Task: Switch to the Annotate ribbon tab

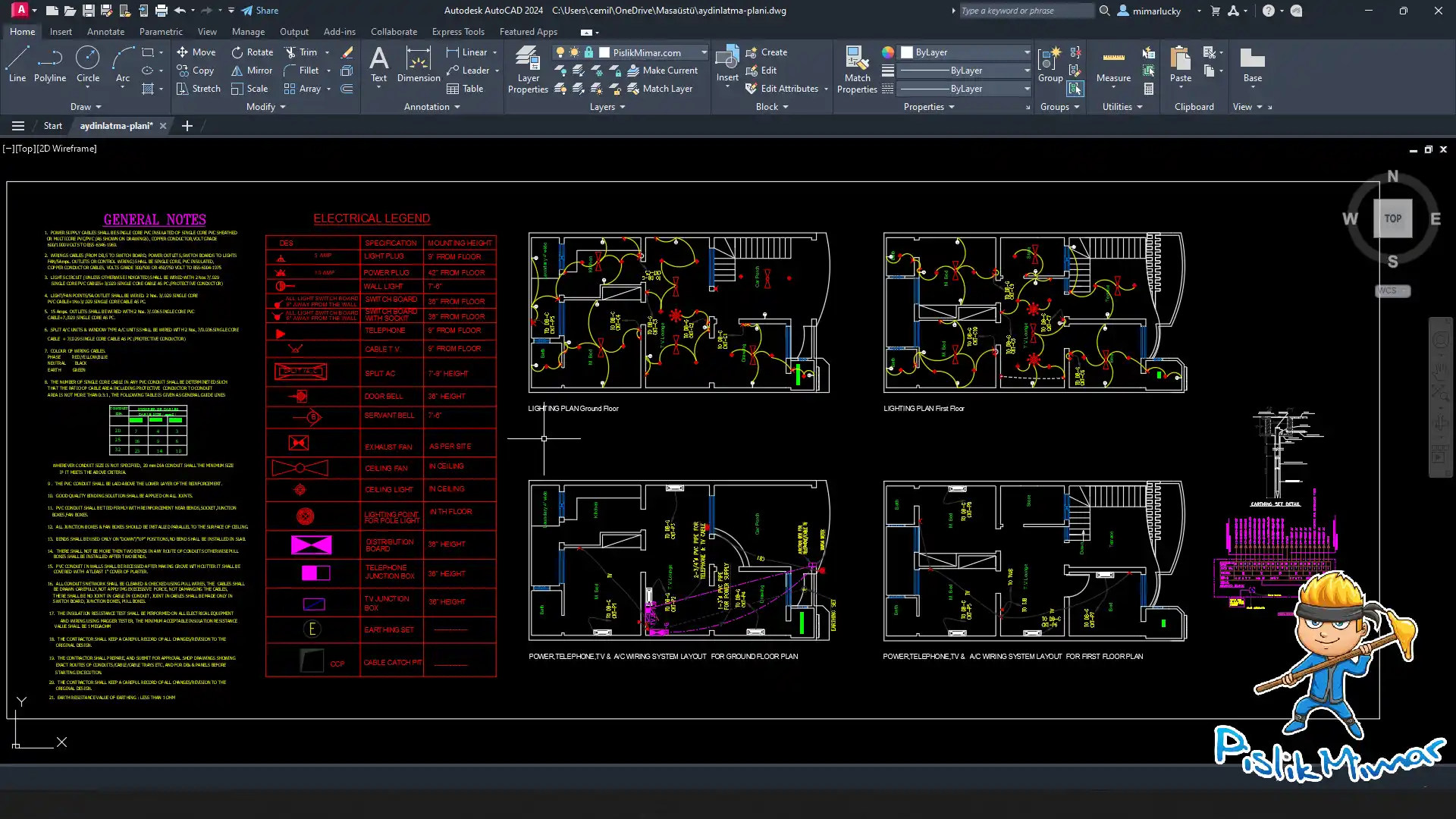Action: tap(105, 32)
